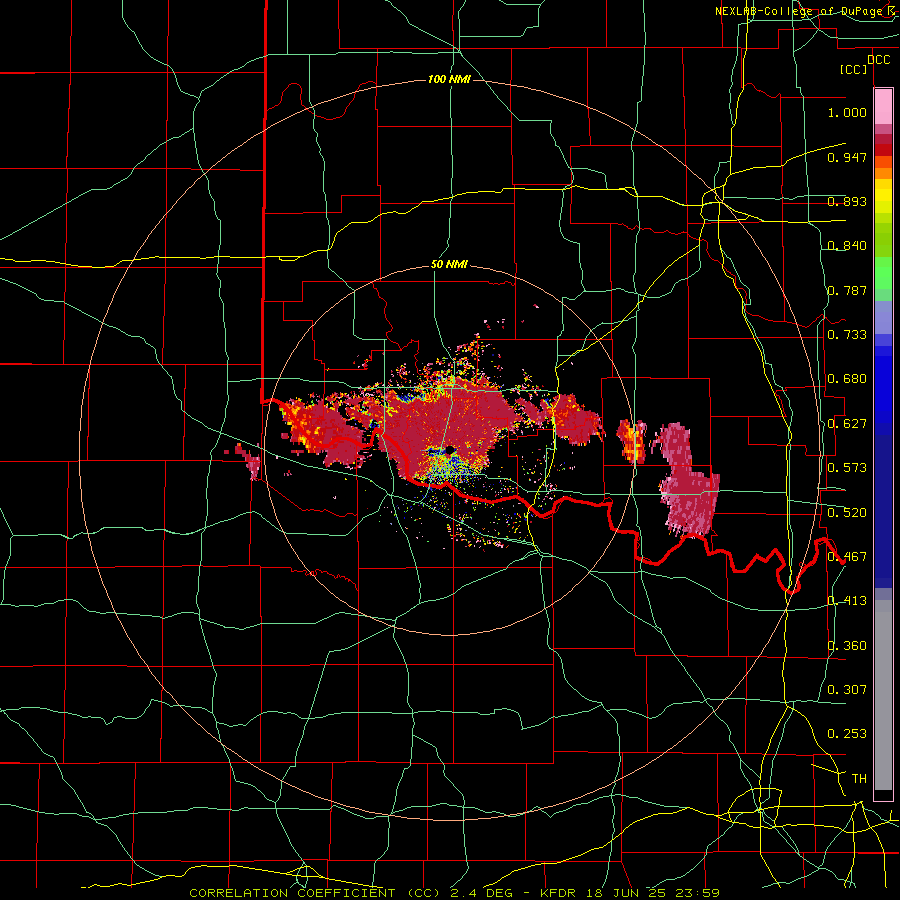Select the 50 NMI range ring label
900x900 pixels.
tap(449, 264)
